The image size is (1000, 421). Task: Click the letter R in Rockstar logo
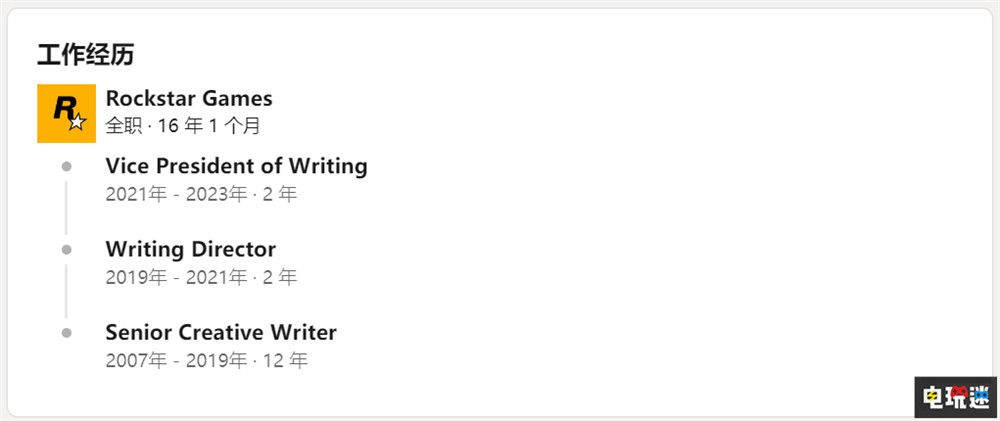pos(63,108)
